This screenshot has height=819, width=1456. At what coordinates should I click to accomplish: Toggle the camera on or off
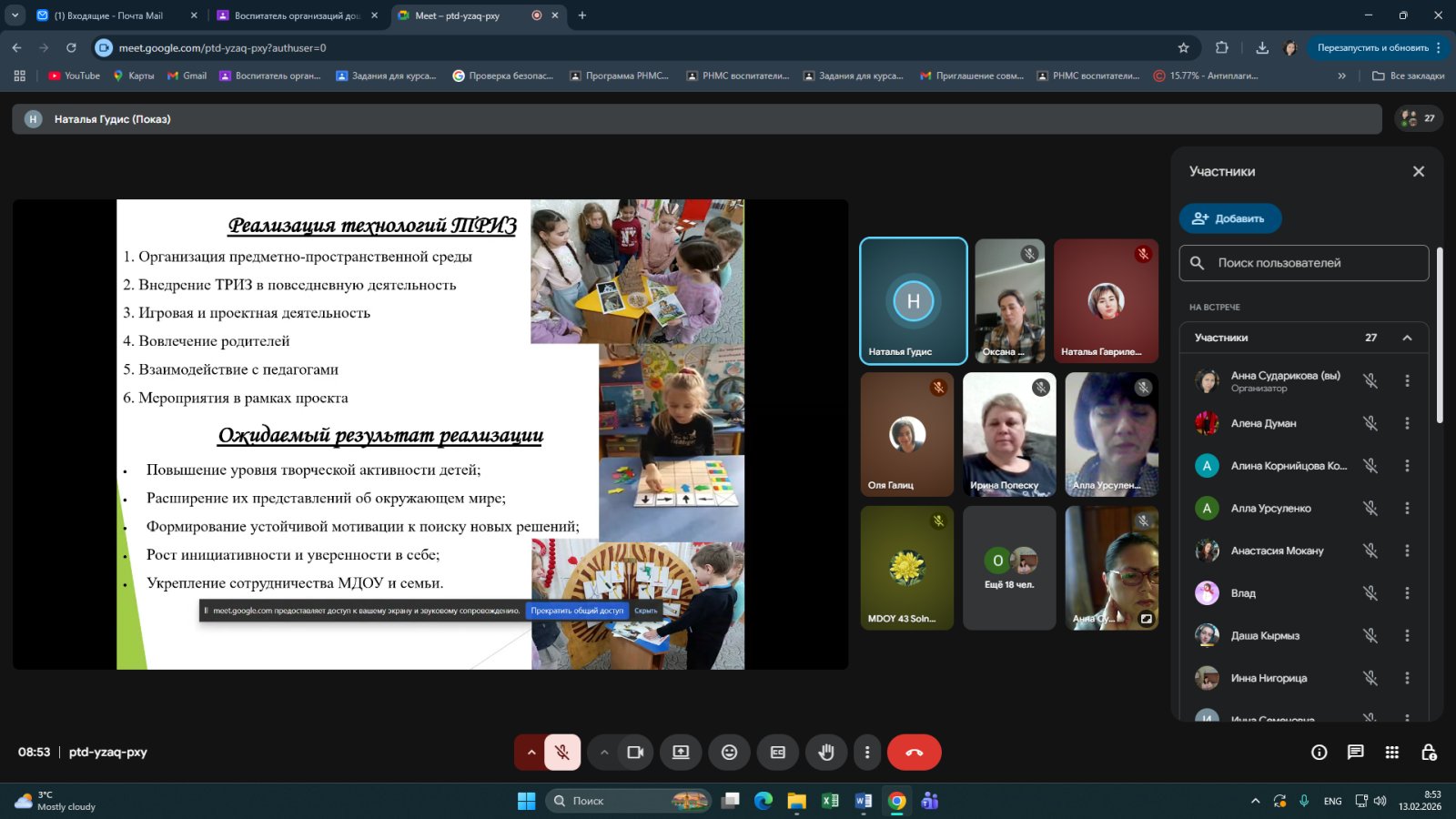point(635,753)
